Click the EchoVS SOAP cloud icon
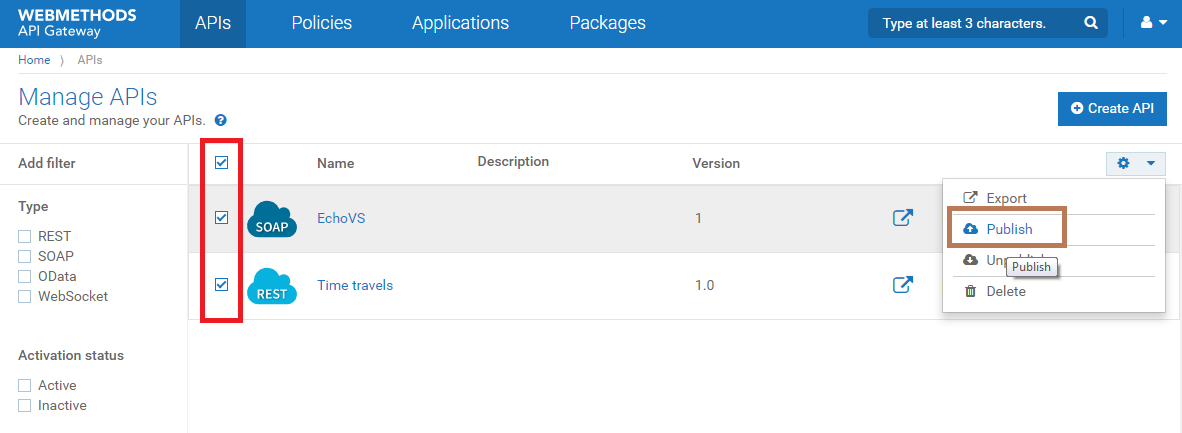This screenshot has width=1182, height=433. (272, 218)
